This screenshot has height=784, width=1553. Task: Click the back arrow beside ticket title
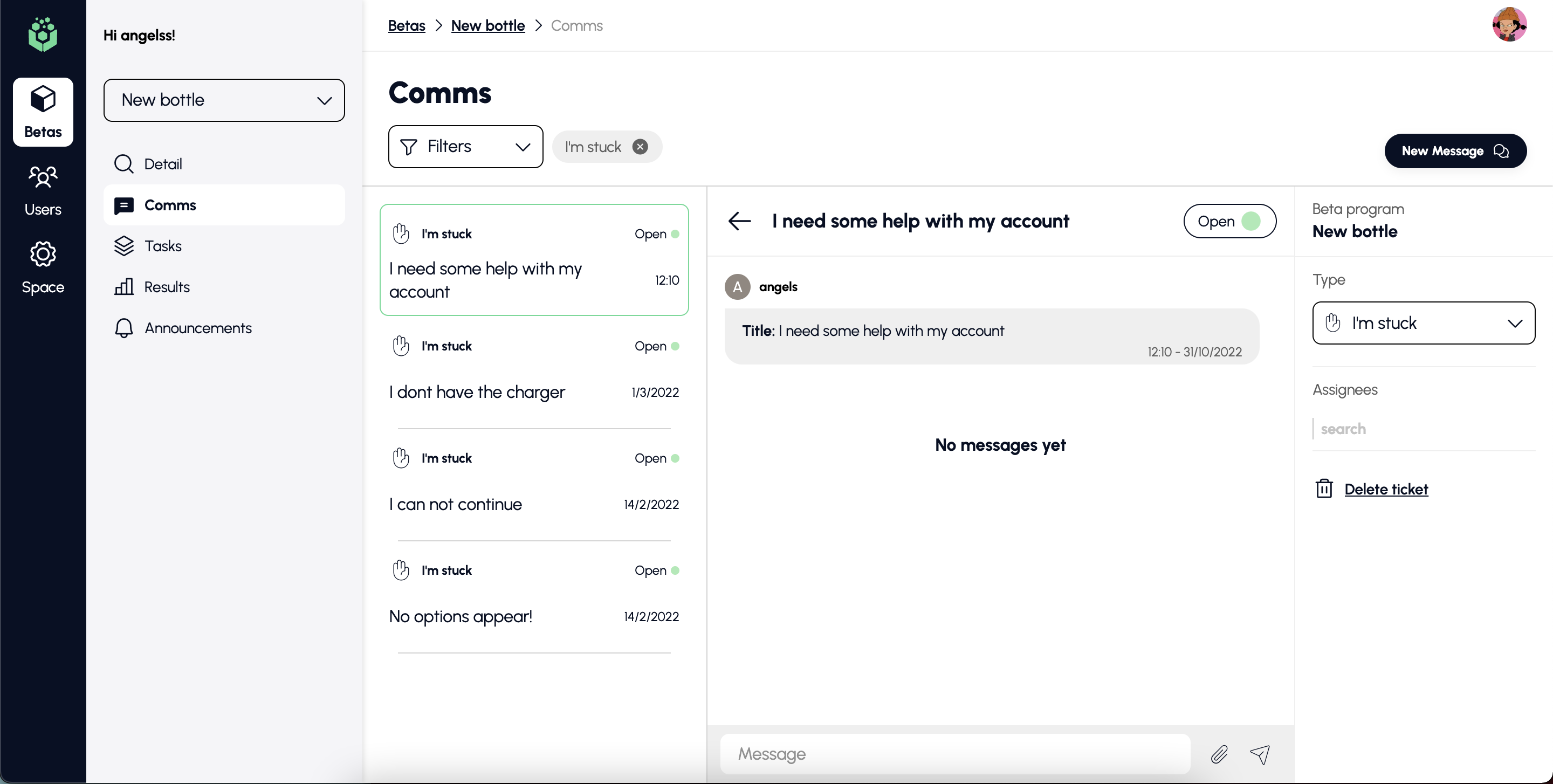pyautogui.click(x=739, y=221)
